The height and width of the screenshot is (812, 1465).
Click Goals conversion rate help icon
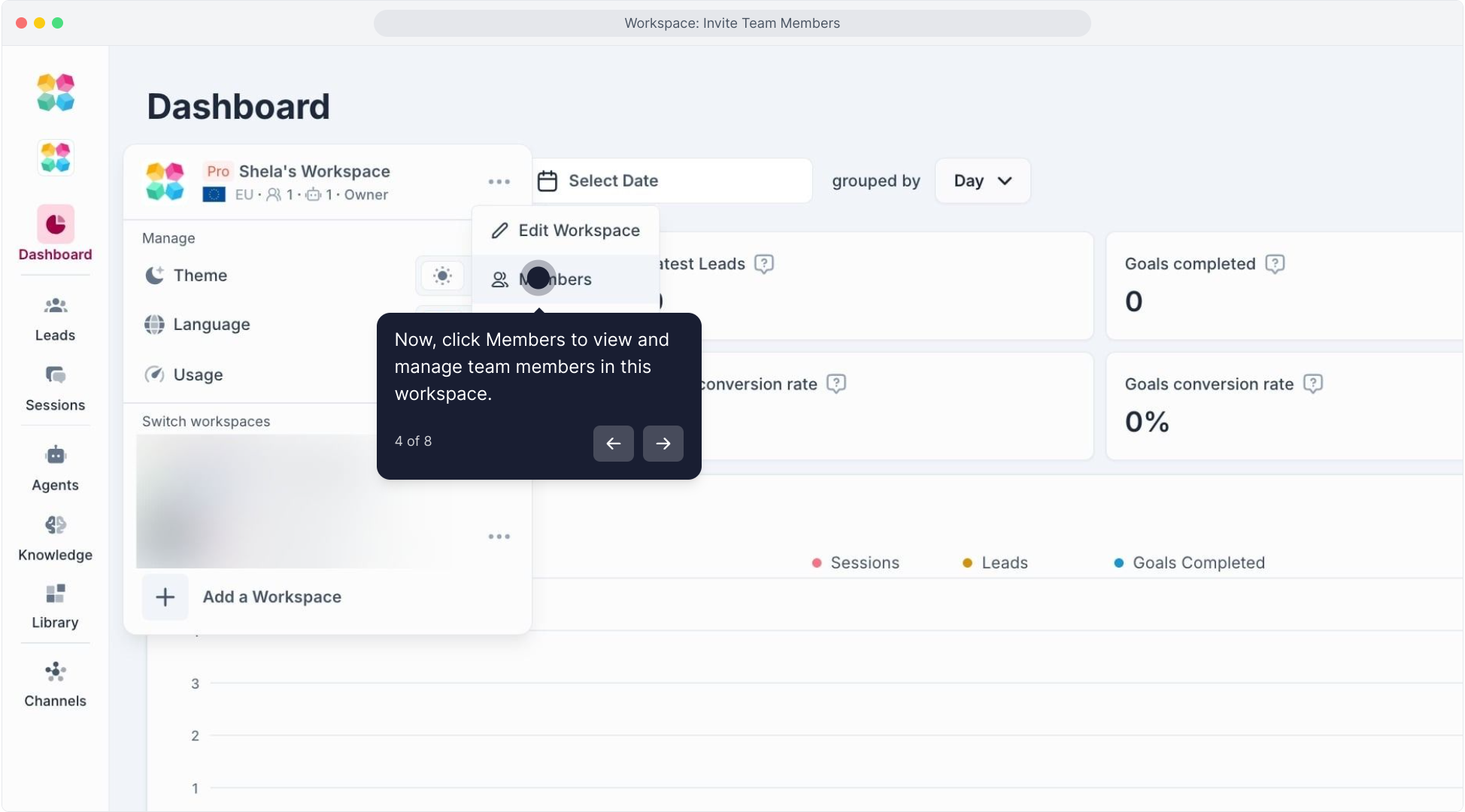pyautogui.click(x=1312, y=384)
